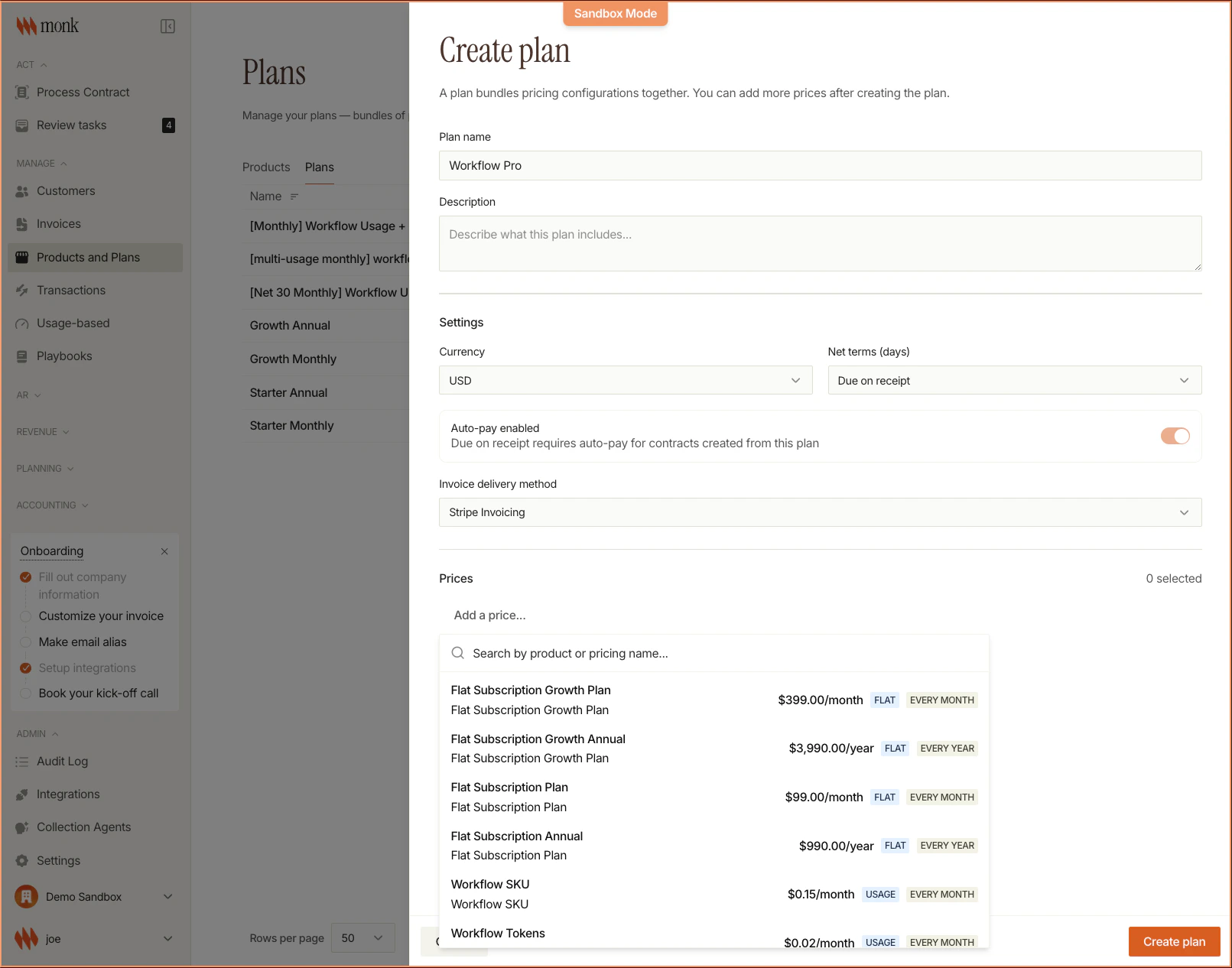Expand the PLANNING sidebar section
This screenshot has width=1232, height=968.
tap(46, 469)
